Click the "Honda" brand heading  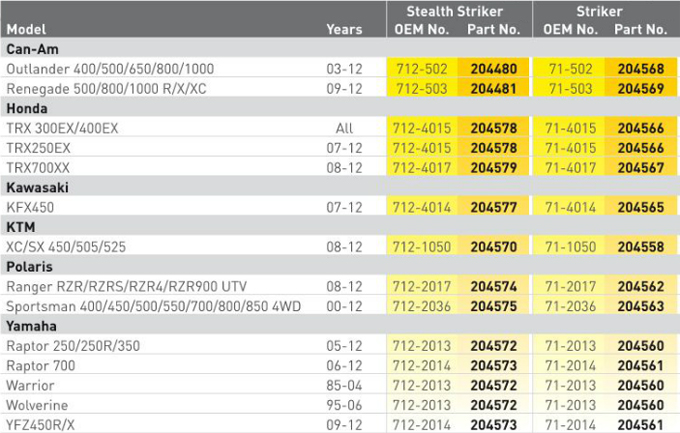[27, 108]
